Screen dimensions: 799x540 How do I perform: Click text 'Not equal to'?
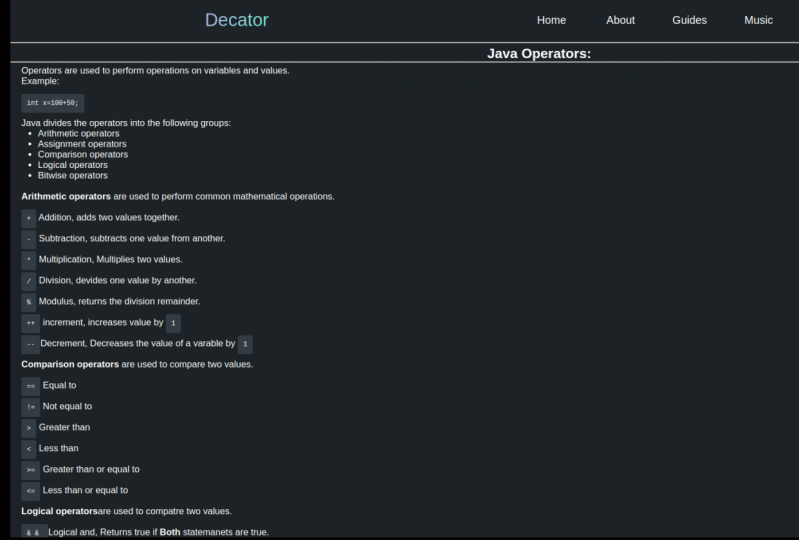[67, 406]
